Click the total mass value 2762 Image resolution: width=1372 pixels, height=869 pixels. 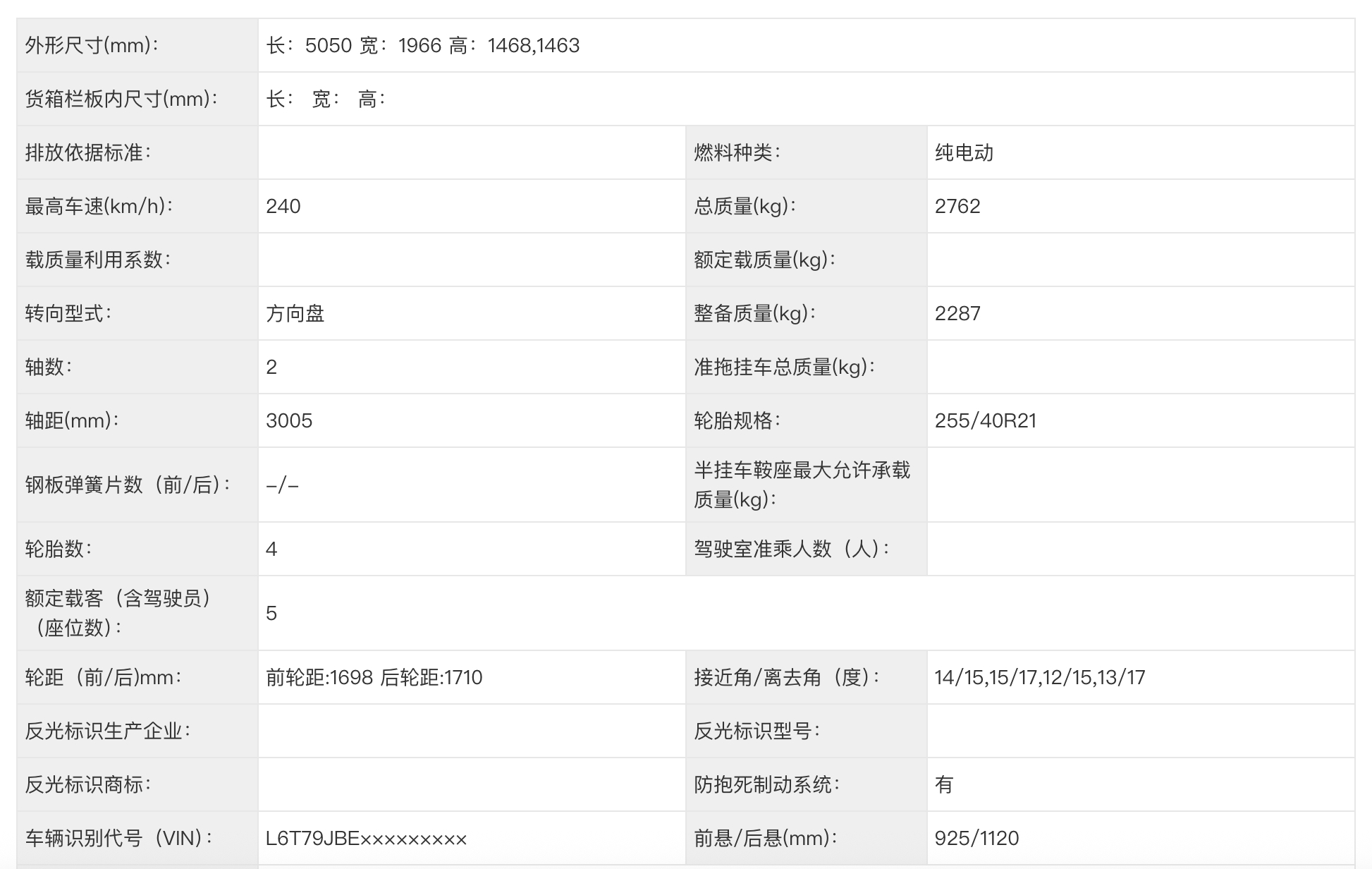point(957,207)
